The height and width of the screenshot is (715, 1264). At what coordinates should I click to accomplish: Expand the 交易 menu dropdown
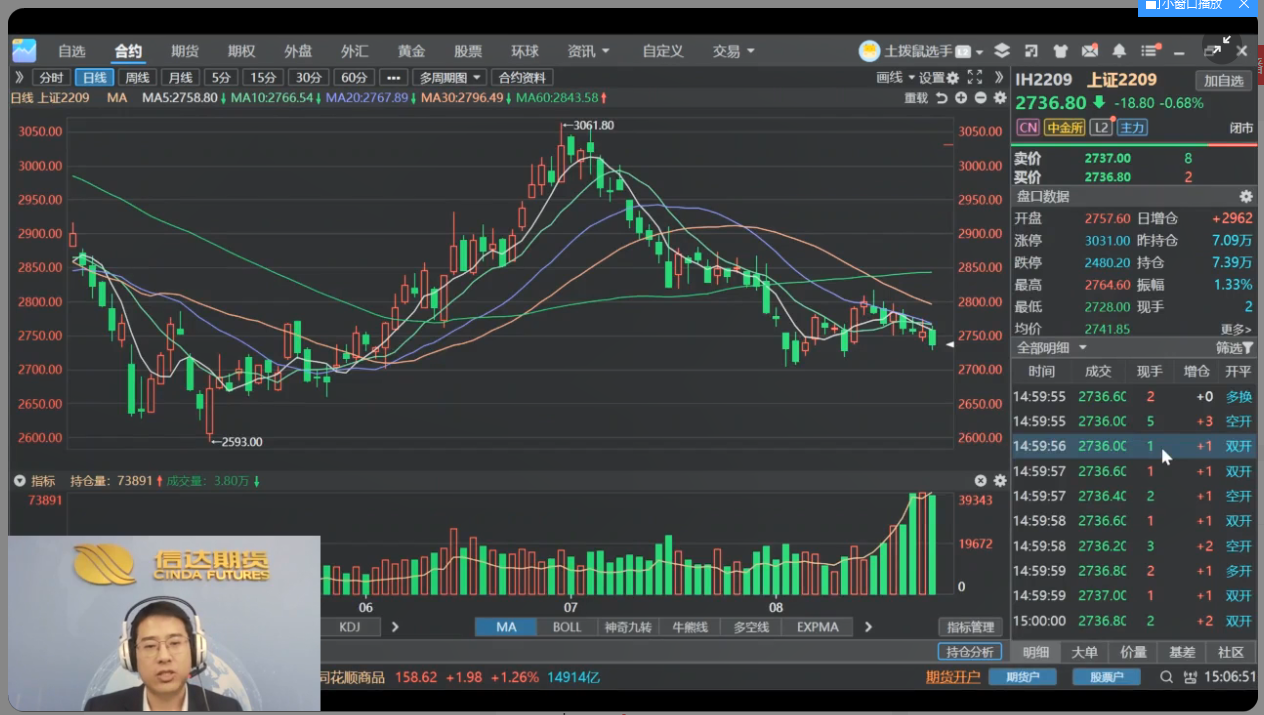point(734,51)
